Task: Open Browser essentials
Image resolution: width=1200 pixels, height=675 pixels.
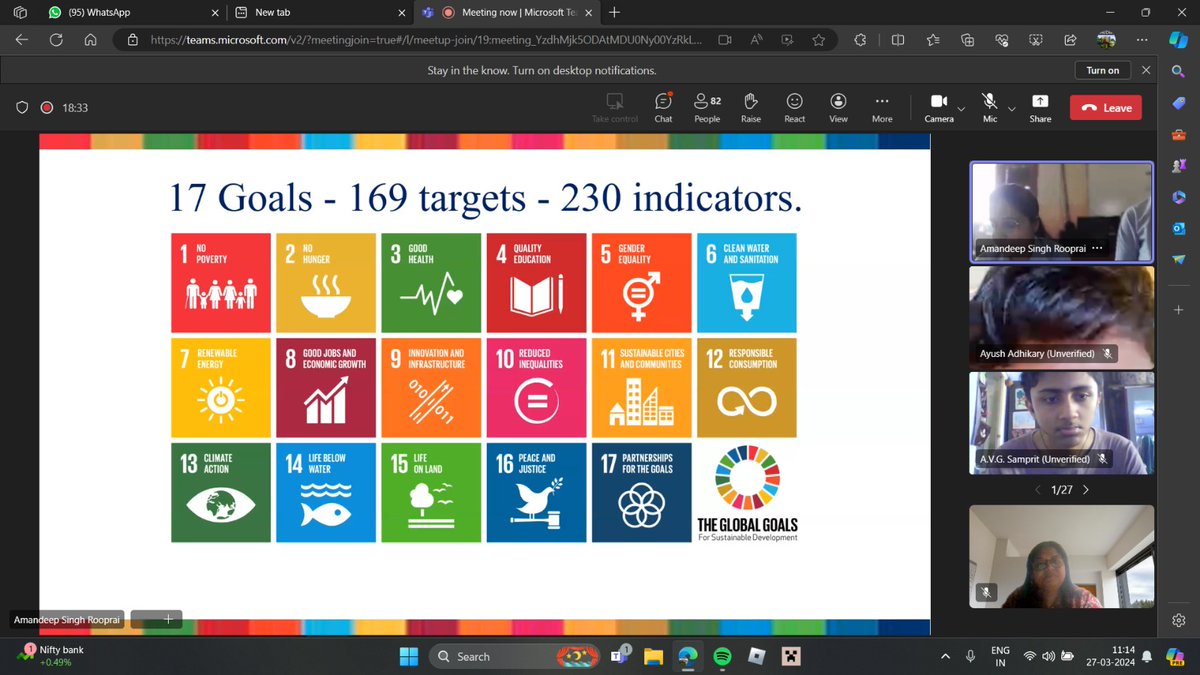Action: coord(1001,40)
